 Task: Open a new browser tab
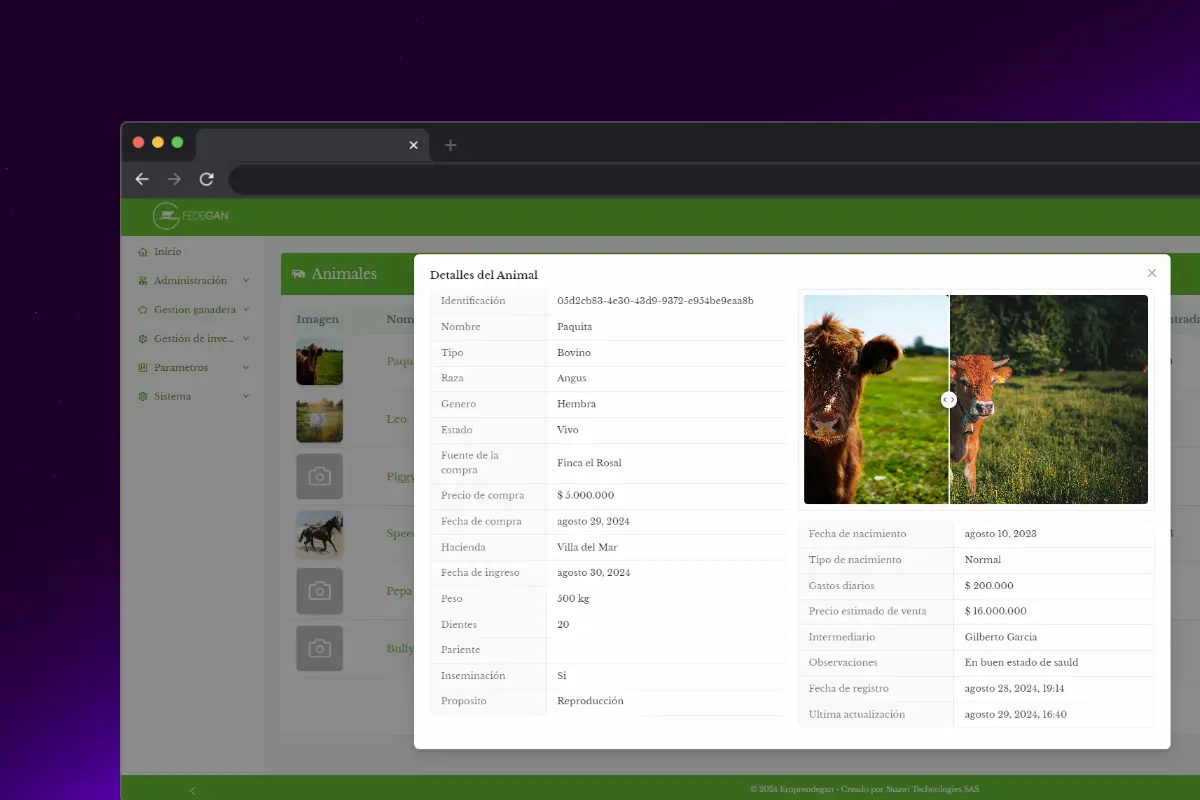coord(450,145)
